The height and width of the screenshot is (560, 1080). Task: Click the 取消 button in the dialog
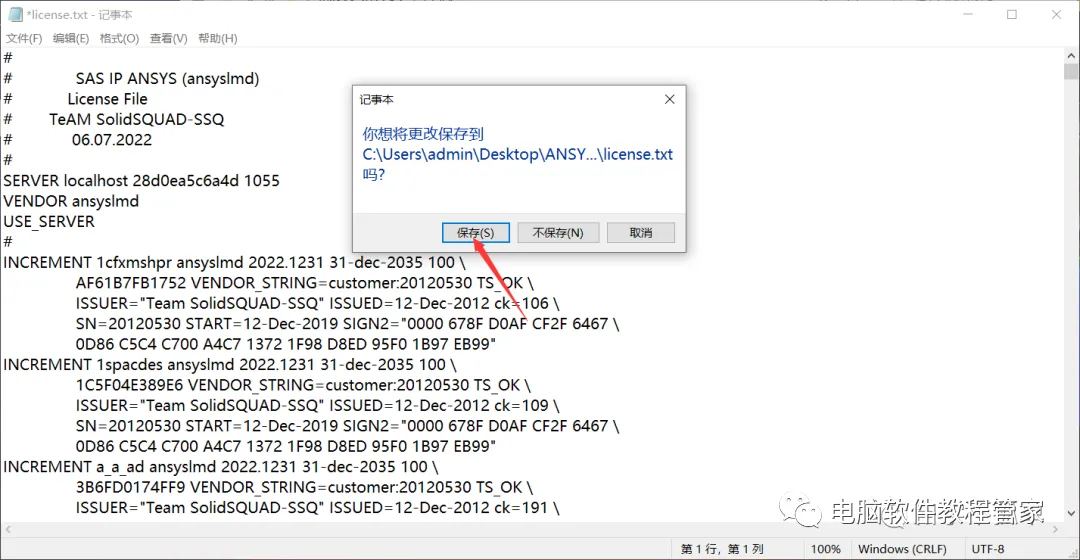(641, 233)
